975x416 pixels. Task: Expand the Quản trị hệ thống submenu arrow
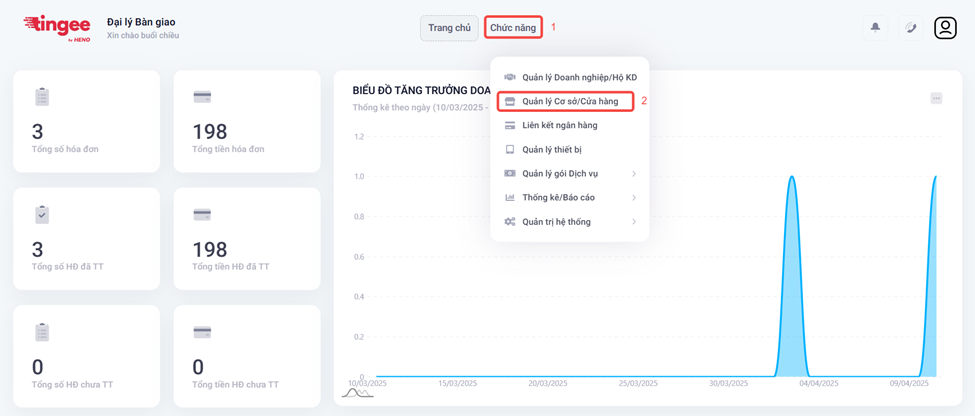point(634,222)
